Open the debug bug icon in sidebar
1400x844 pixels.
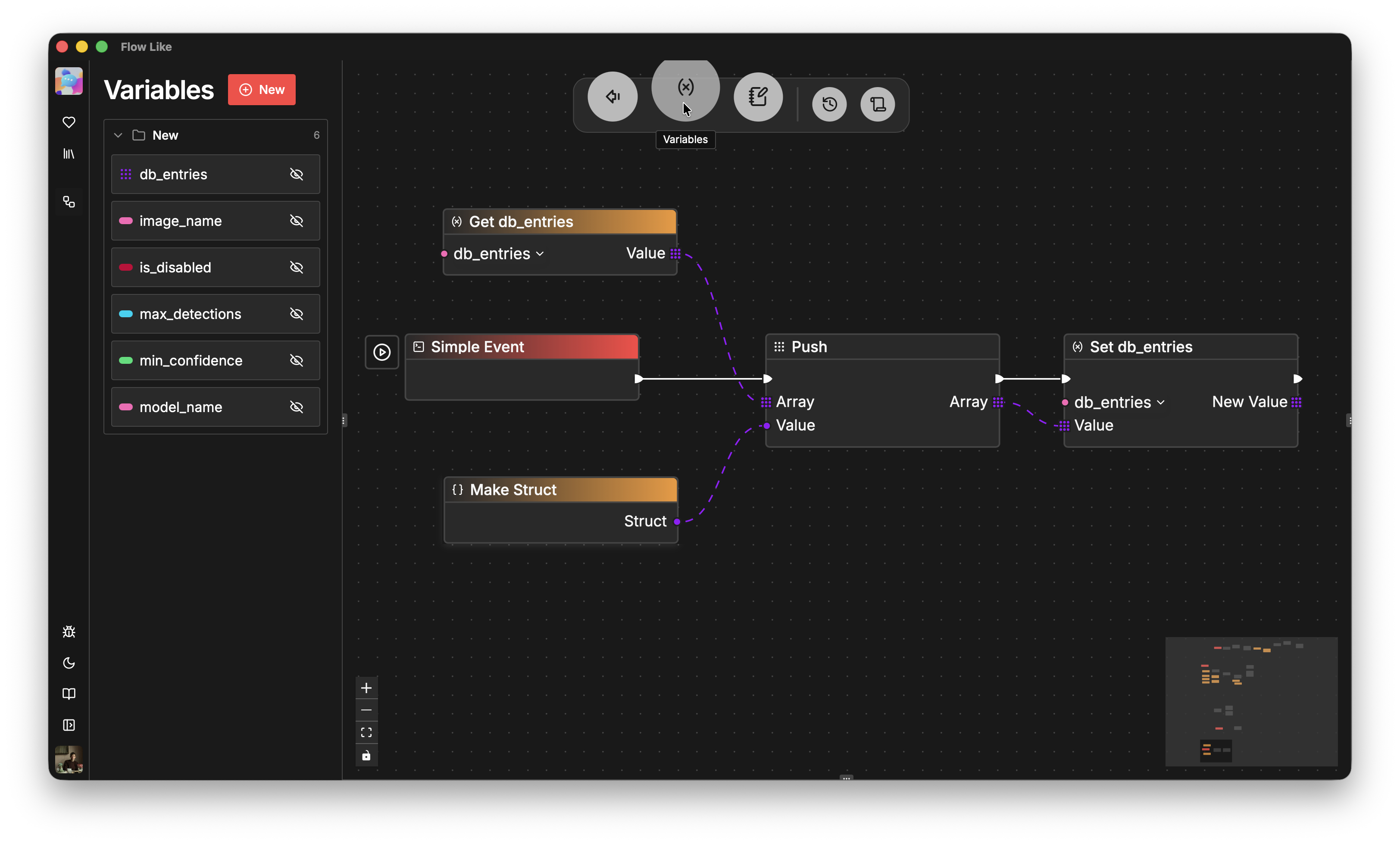pyautogui.click(x=69, y=631)
